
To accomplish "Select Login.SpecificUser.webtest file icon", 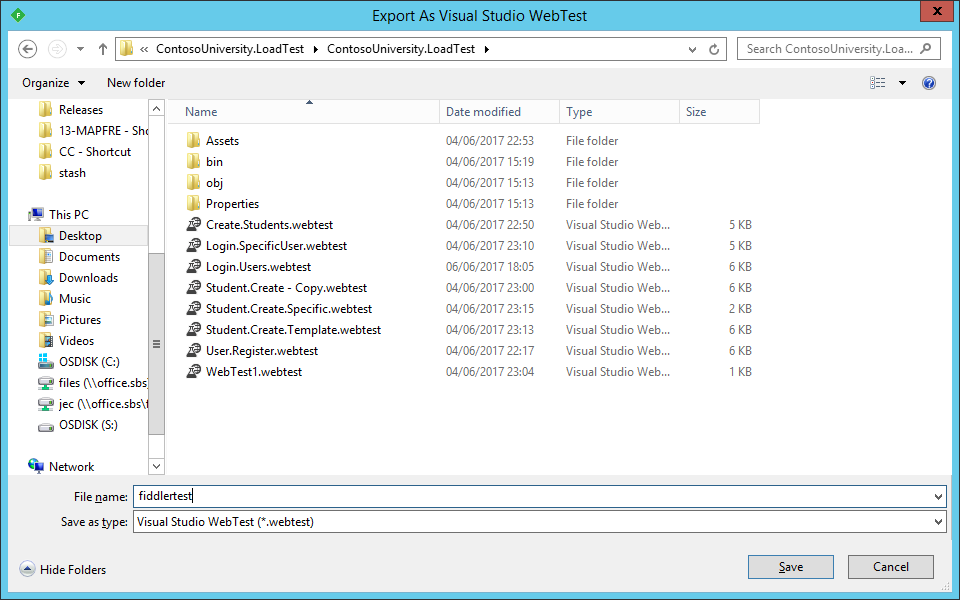I will (x=193, y=246).
